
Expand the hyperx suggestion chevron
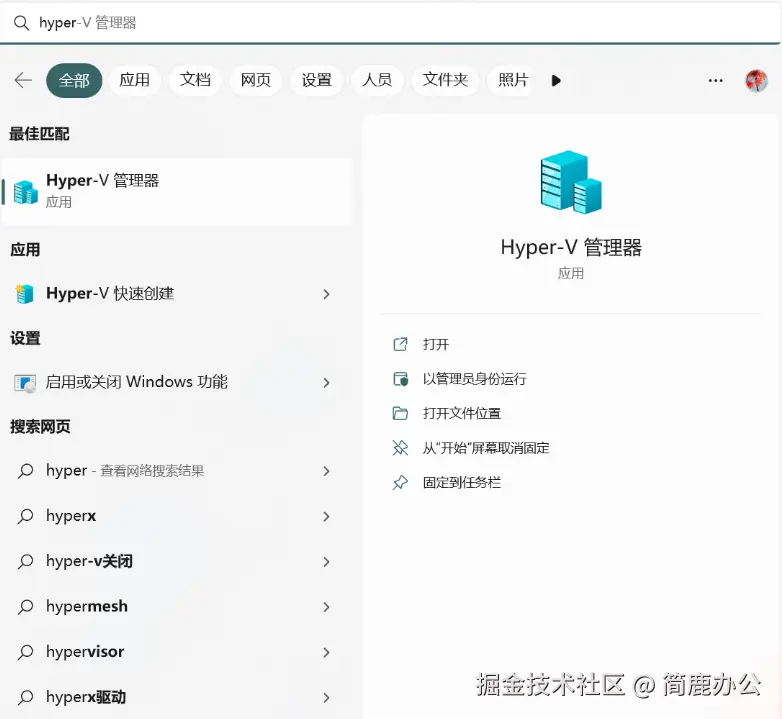(326, 517)
